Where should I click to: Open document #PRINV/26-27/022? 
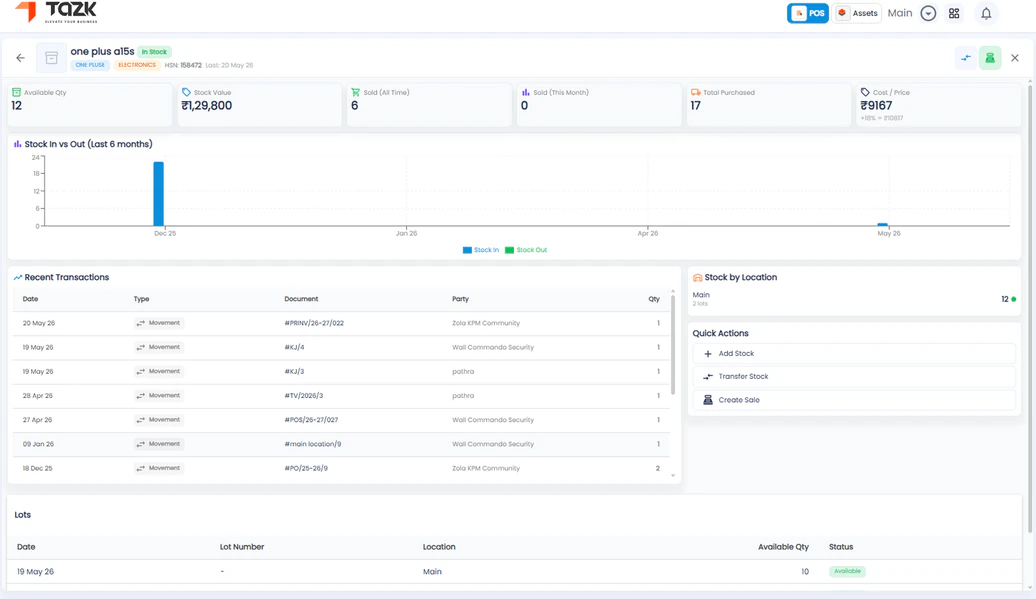click(x=314, y=323)
